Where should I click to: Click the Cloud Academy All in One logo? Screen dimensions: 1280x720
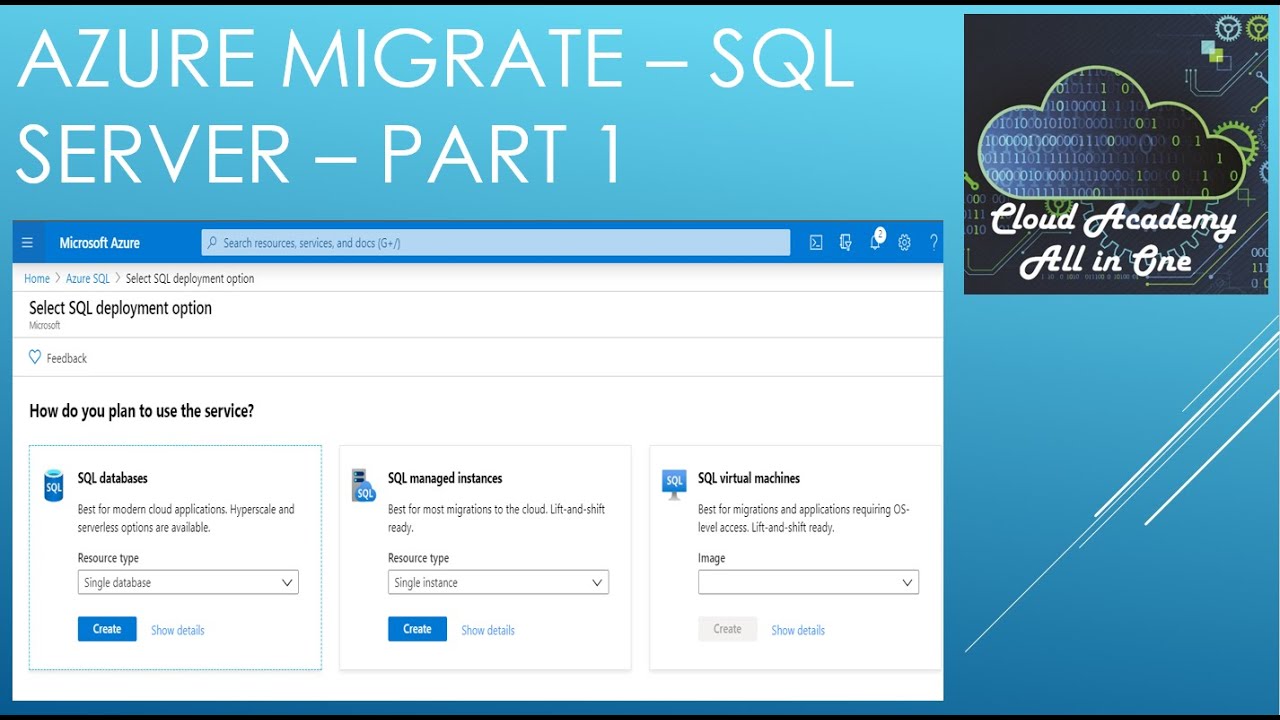1115,154
